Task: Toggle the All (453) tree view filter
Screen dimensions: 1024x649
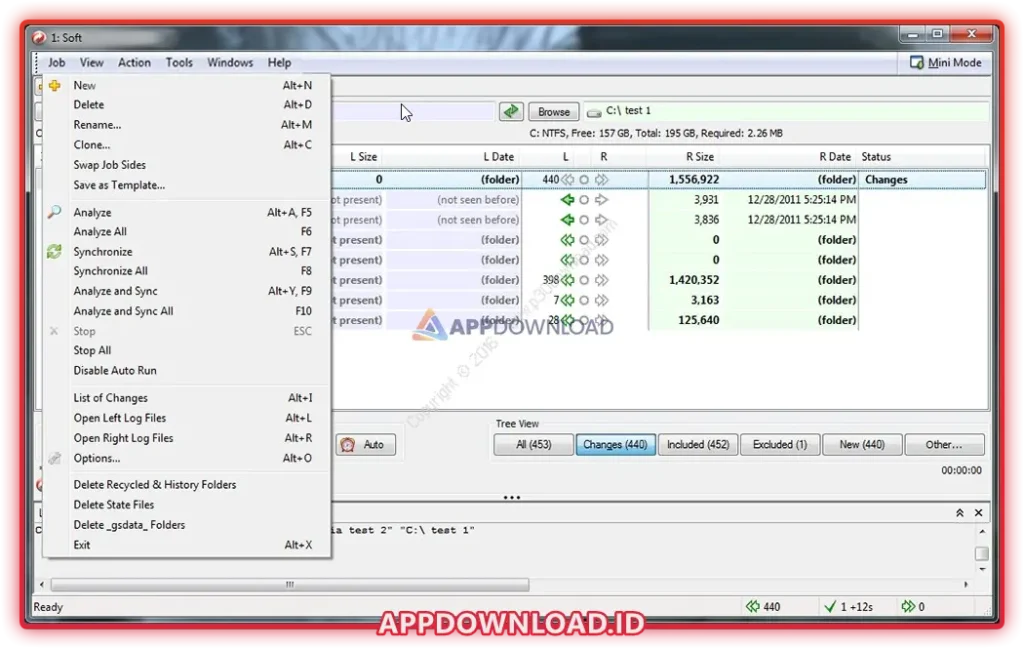Action: coord(534,445)
